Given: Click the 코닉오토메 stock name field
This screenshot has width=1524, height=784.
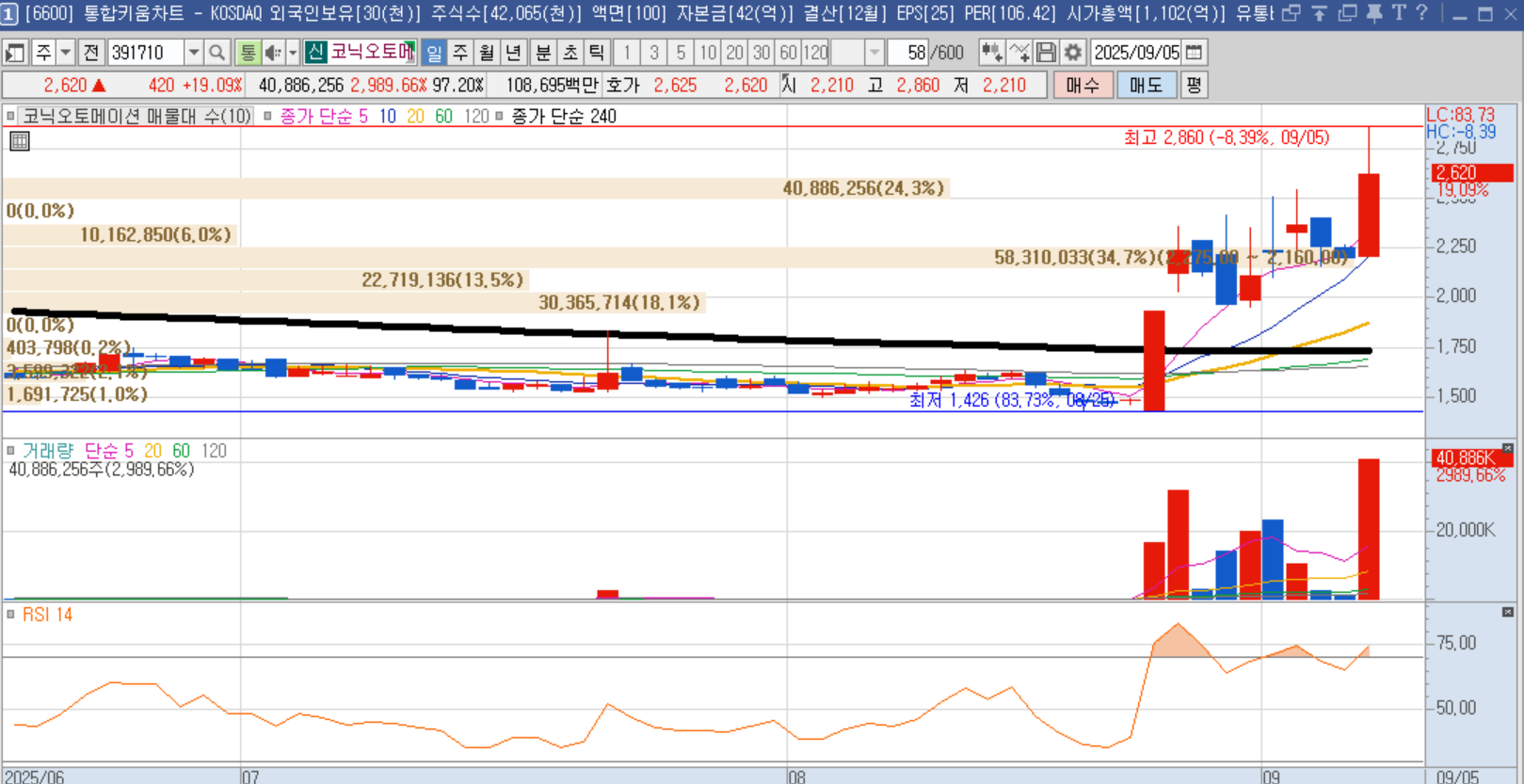Looking at the screenshot, I should pyautogui.click(x=372, y=53).
